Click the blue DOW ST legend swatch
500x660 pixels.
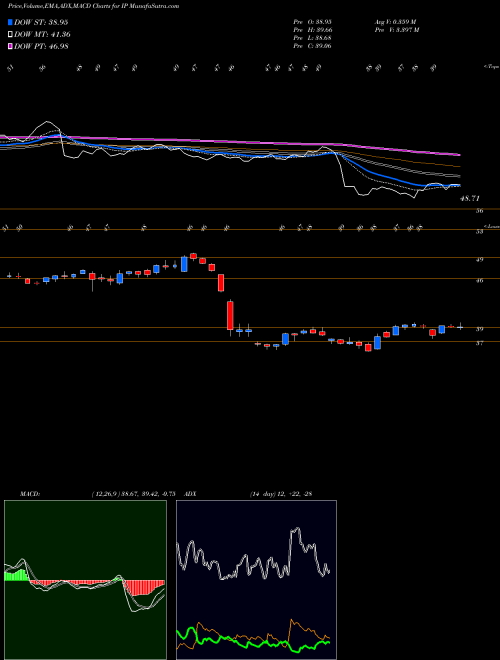[x=10, y=22]
